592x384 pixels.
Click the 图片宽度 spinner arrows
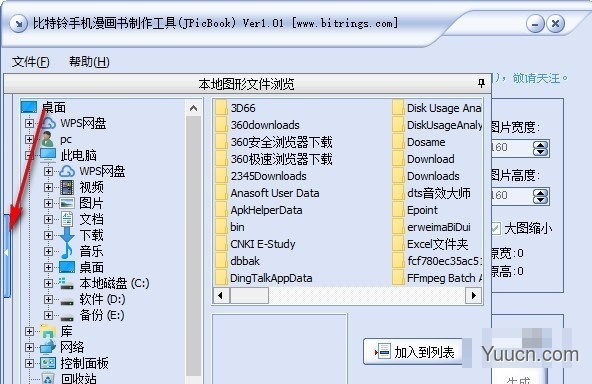(540, 148)
